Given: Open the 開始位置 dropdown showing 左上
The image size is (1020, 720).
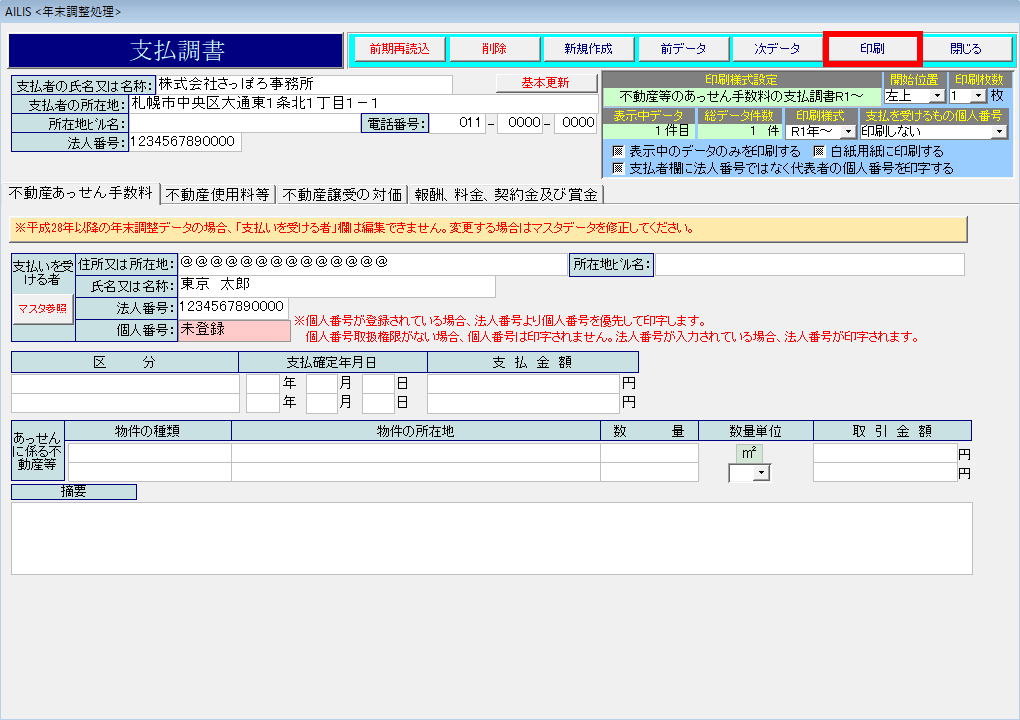Looking at the screenshot, I should point(936,96).
